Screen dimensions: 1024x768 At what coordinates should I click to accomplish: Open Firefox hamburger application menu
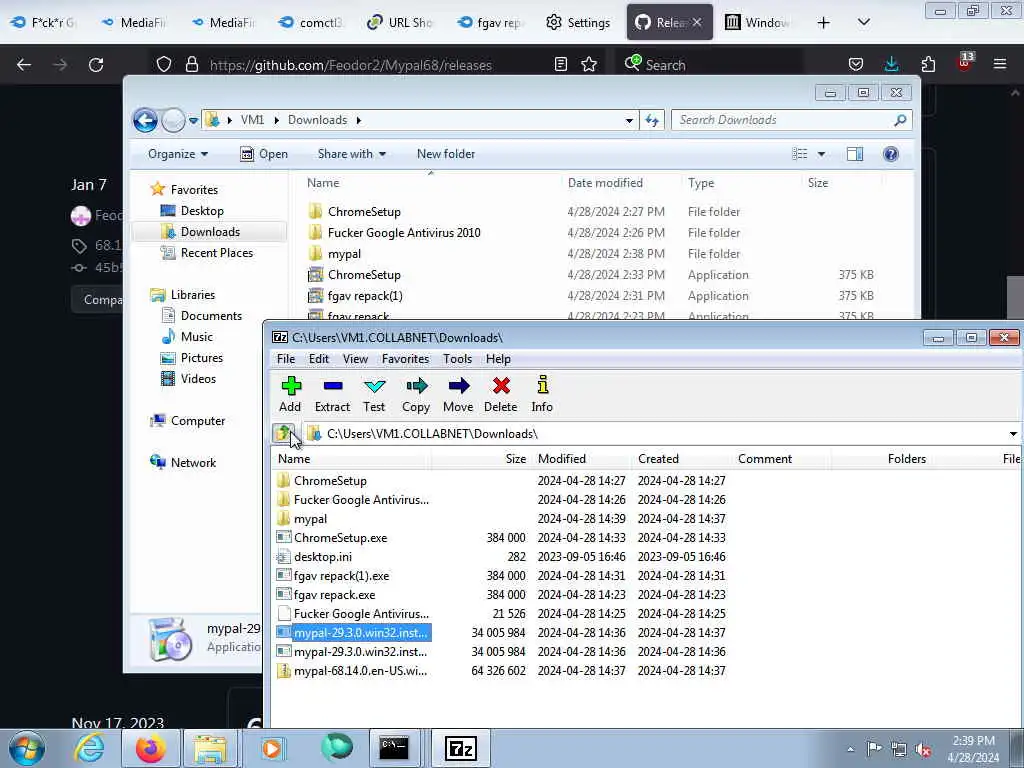(1000, 64)
